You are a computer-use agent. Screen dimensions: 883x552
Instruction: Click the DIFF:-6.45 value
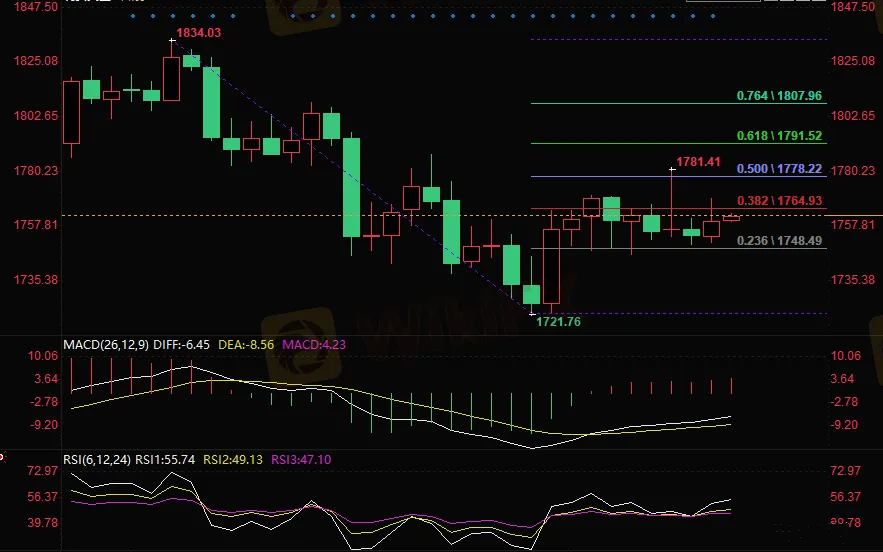click(x=181, y=345)
